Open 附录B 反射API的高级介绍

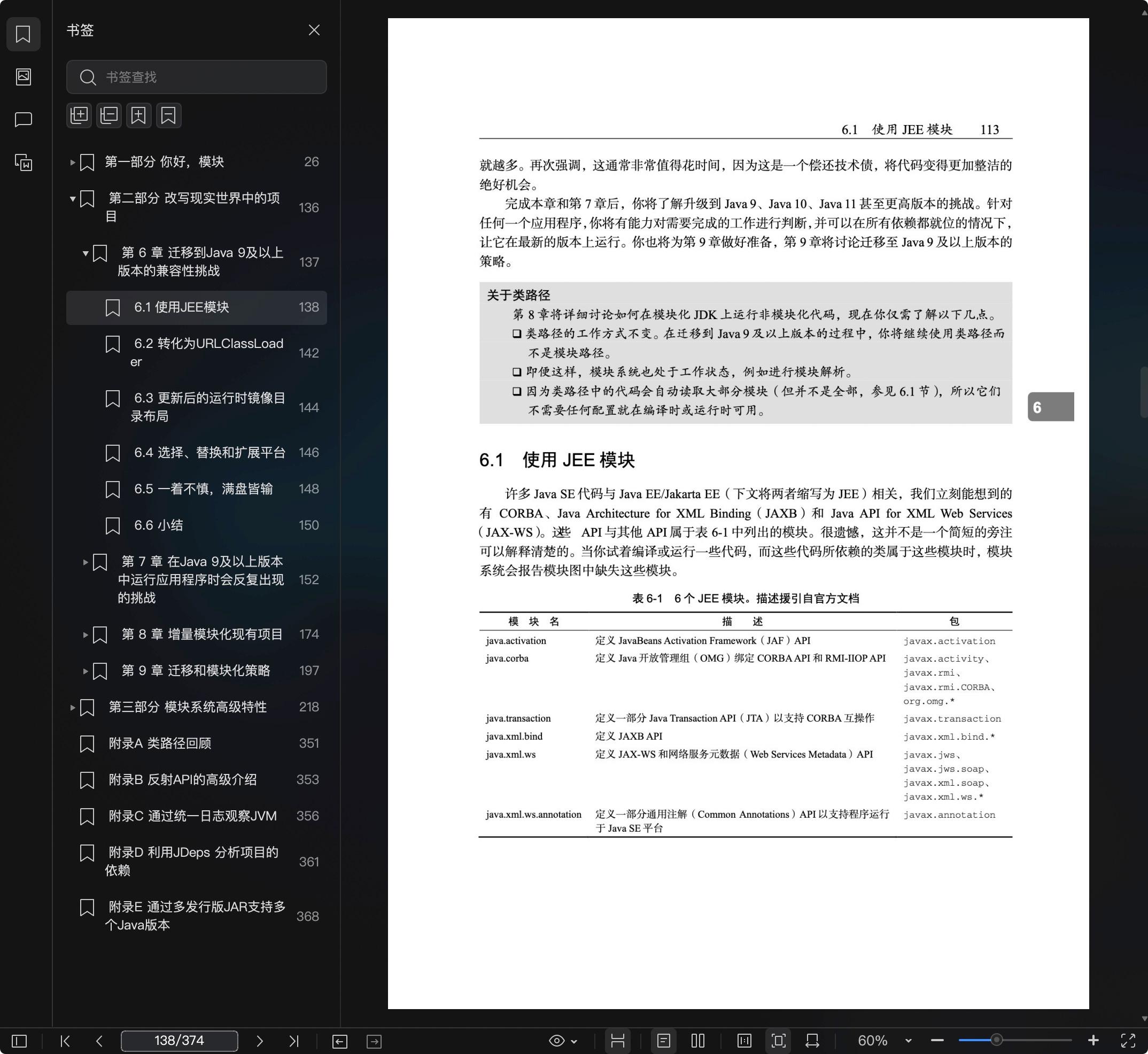click(x=196, y=780)
